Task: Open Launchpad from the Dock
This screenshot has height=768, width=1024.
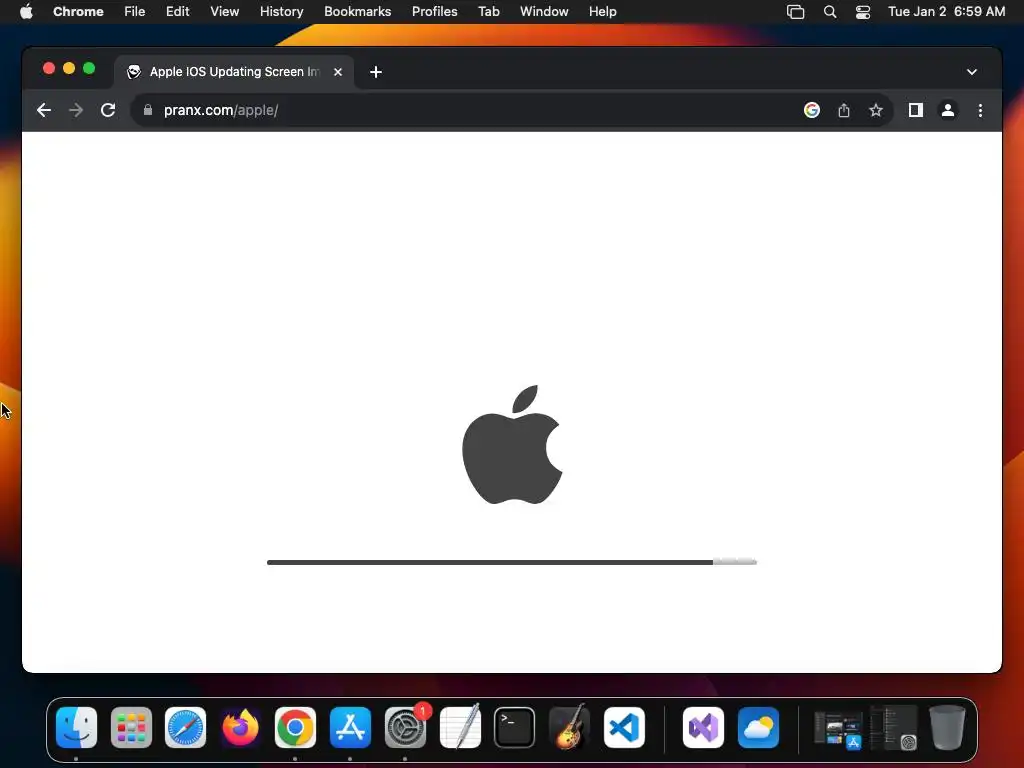Action: pyautogui.click(x=131, y=728)
